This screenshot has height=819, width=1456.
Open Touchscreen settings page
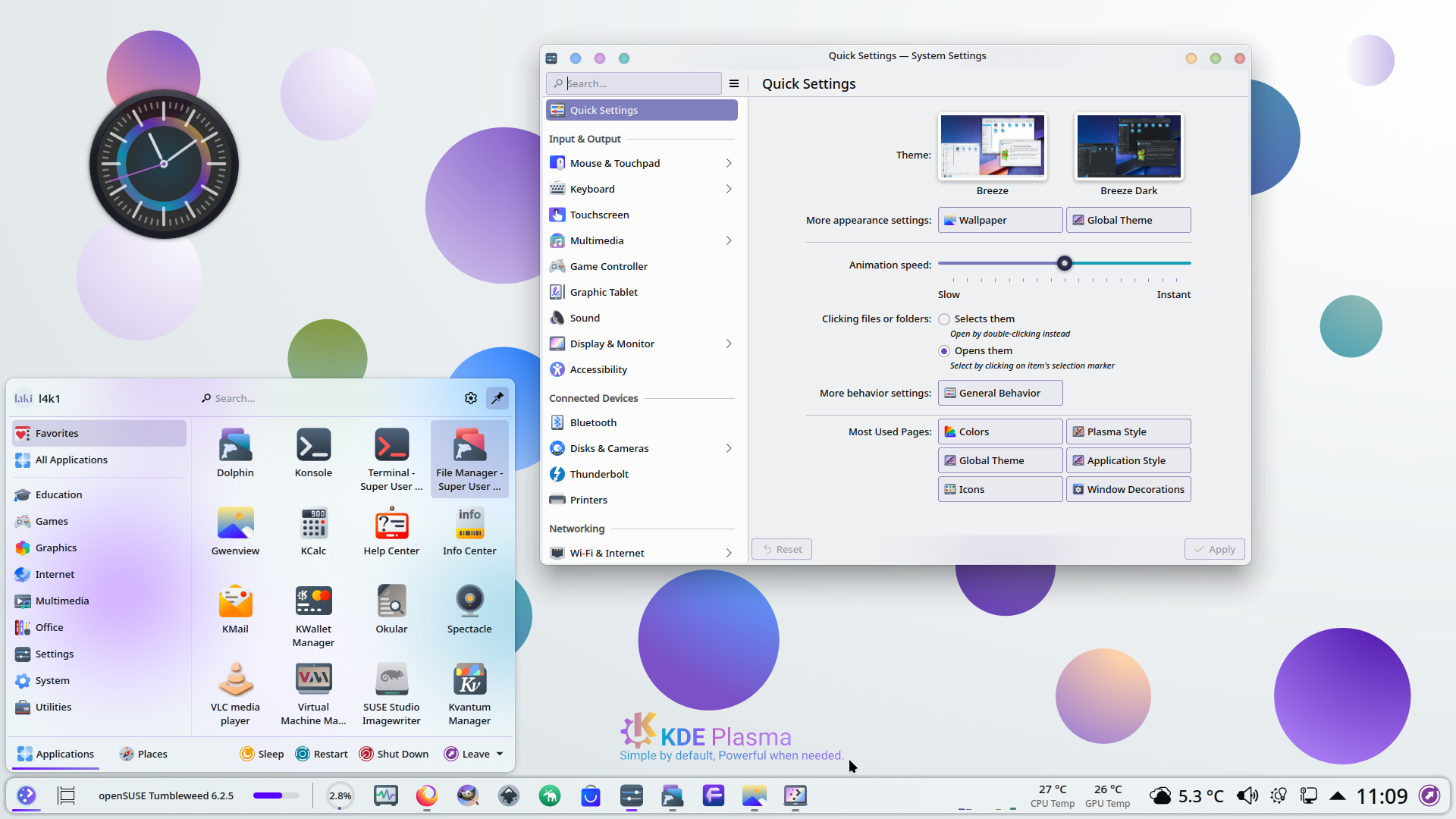point(642,215)
